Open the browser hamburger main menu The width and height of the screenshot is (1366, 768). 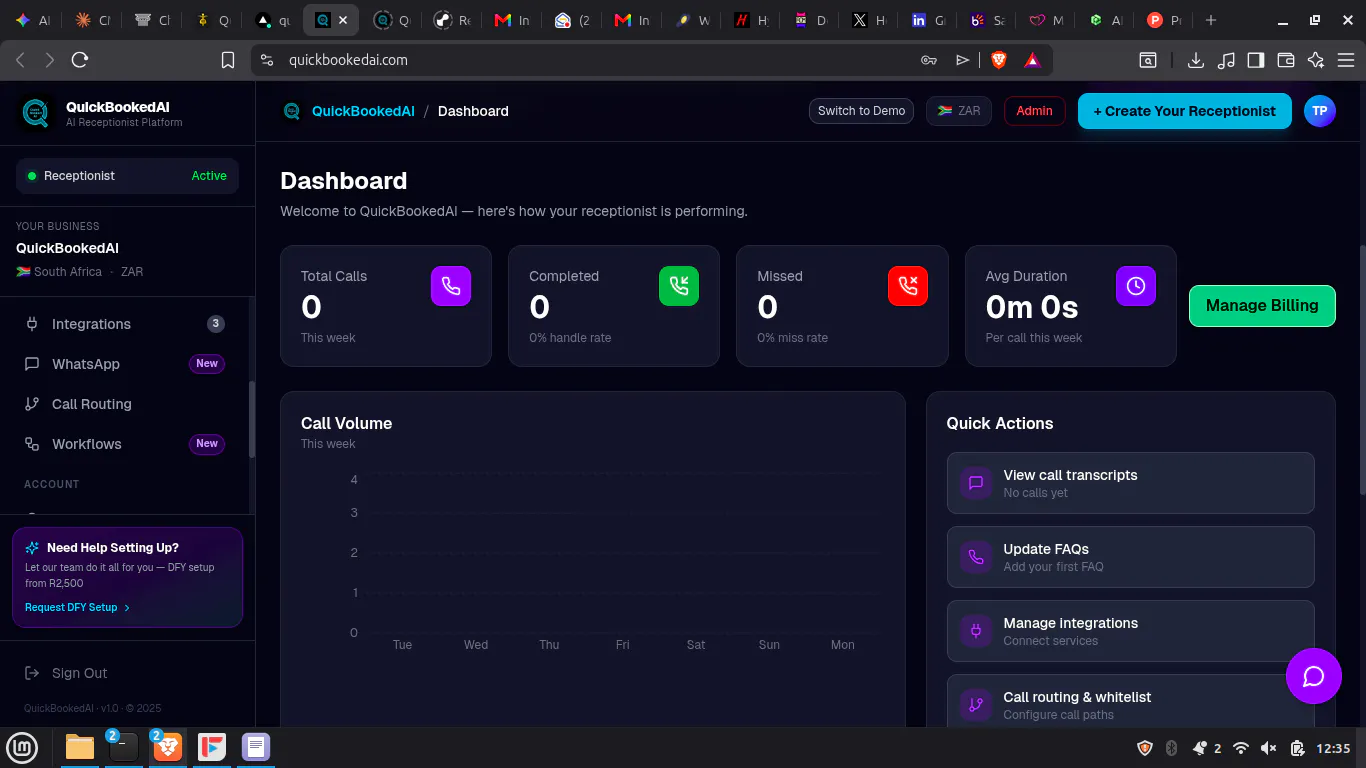coord(1346,60)
